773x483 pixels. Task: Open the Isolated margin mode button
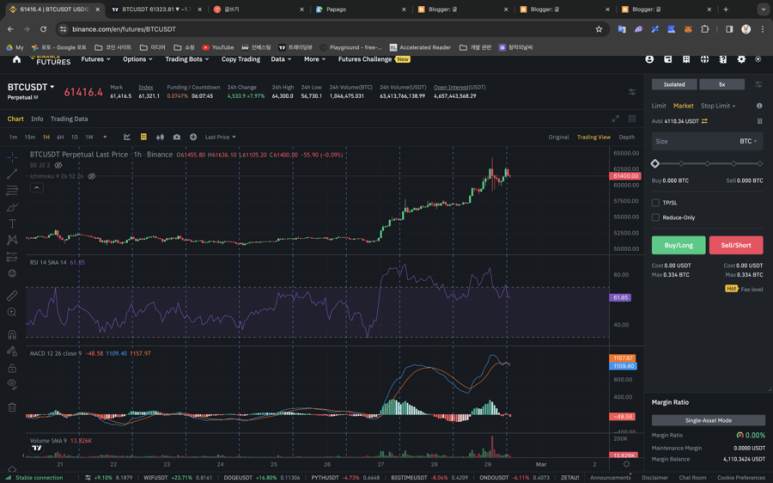tap(674, 84)
